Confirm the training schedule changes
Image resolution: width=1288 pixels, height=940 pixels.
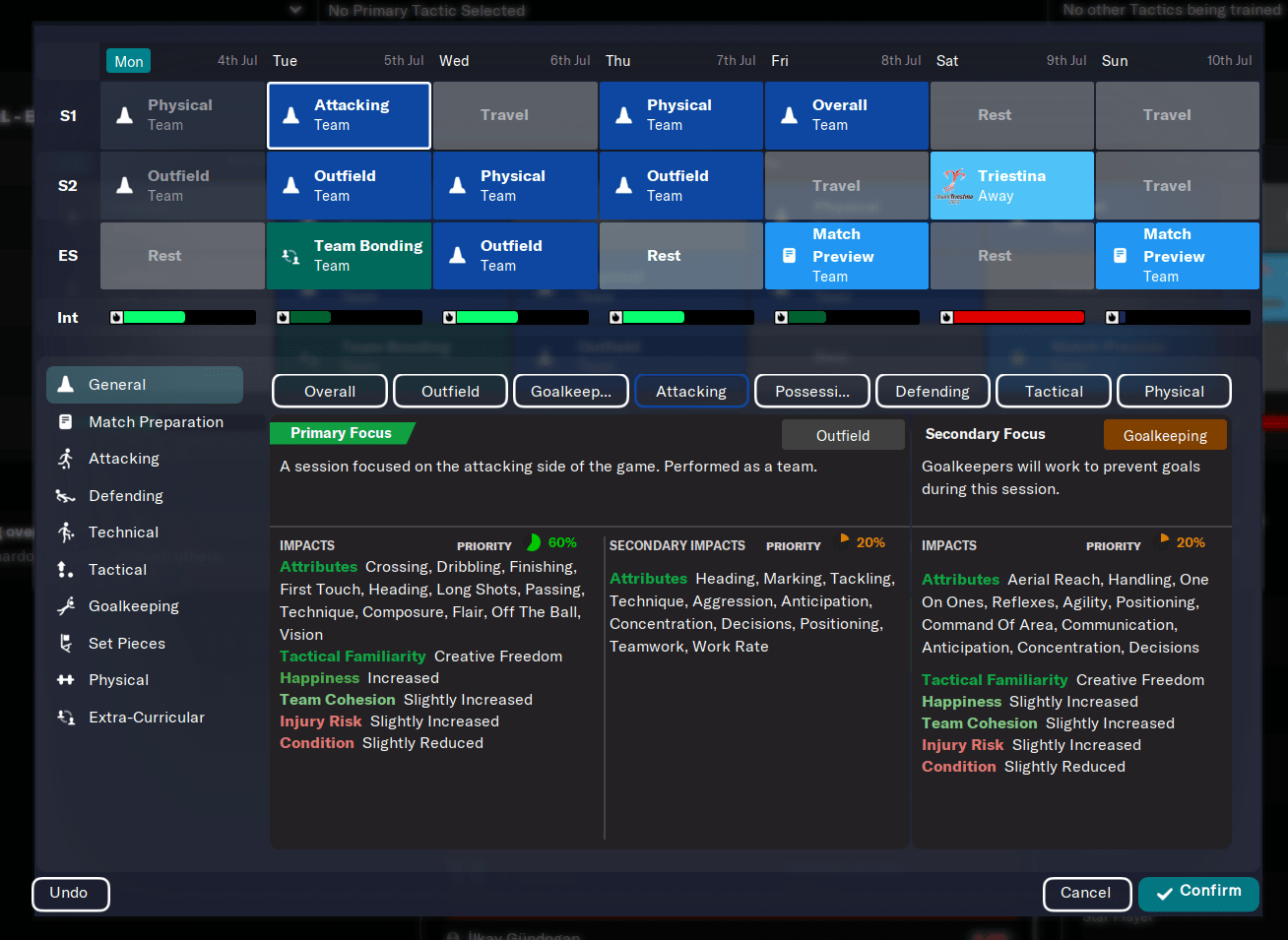[x=1198, y=894]
